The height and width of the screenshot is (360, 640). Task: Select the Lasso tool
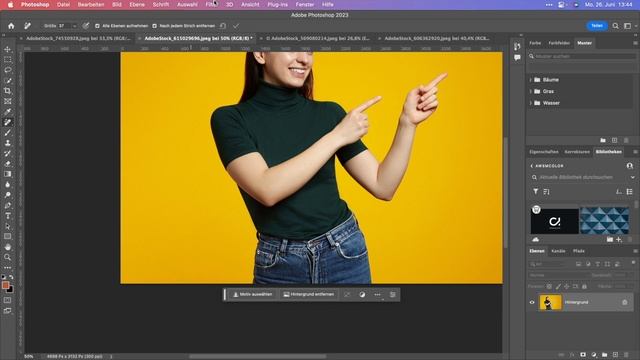point(8,70)
